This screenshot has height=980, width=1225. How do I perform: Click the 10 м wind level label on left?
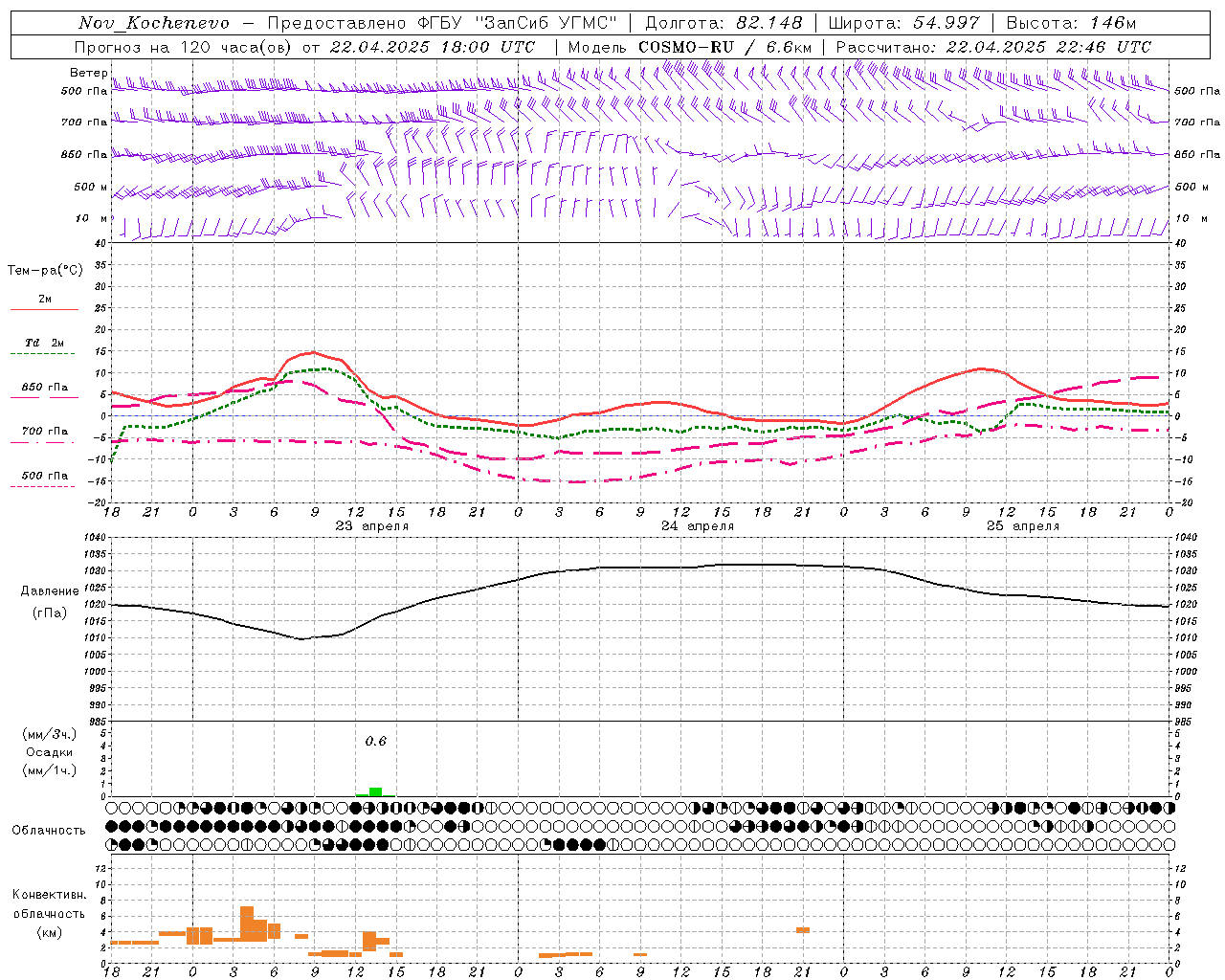tap(91, 218)
